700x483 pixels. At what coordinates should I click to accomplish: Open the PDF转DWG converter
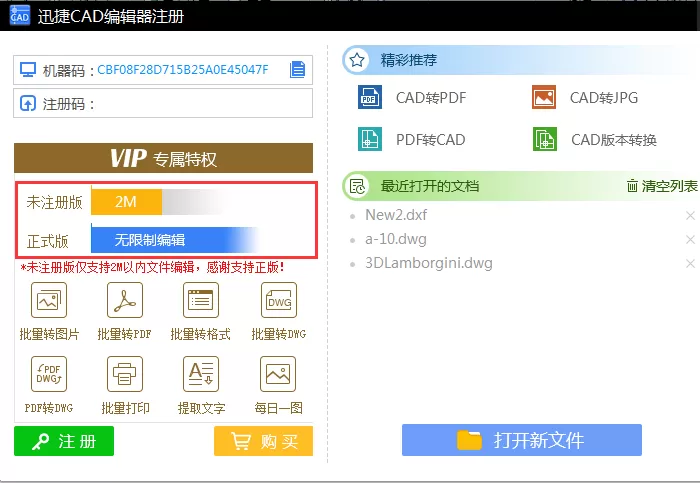pyautogui.click(x=49, y=374)
